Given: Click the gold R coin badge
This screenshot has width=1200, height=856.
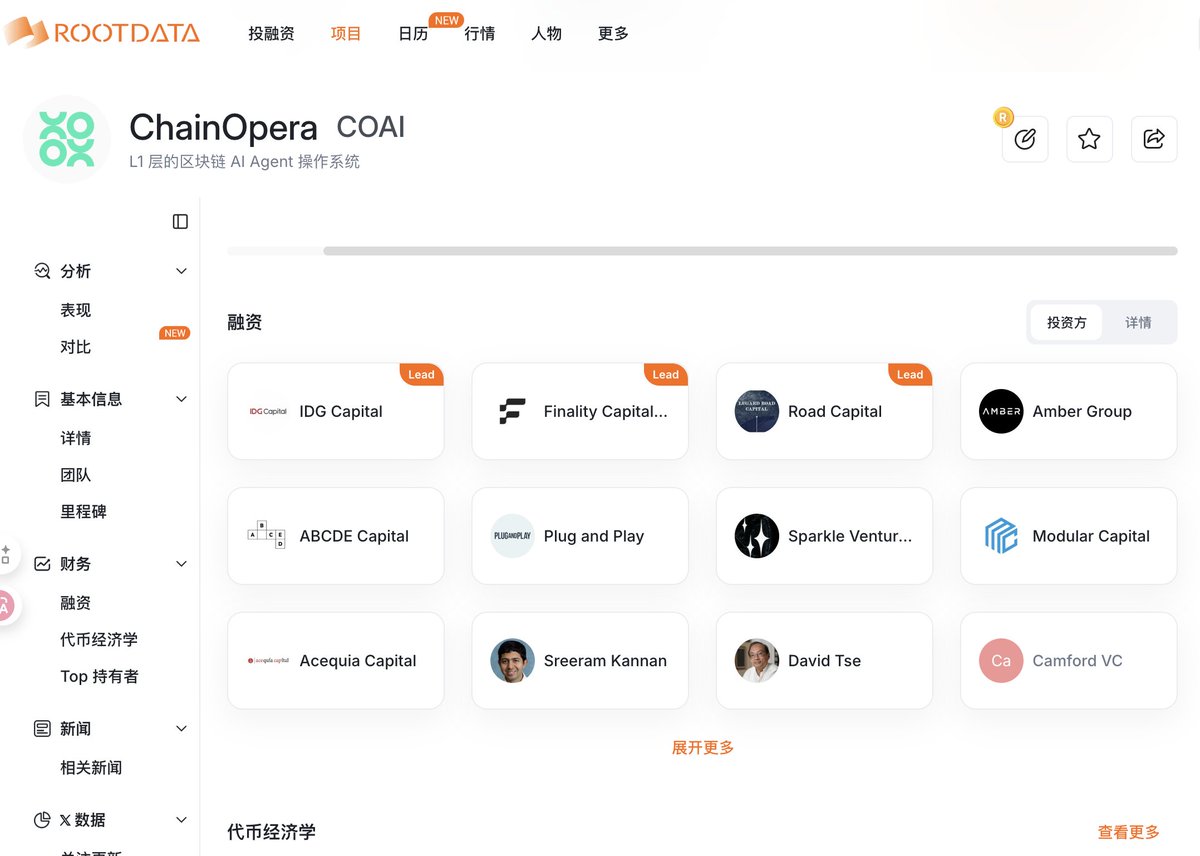Looking at the screenshot, I should click(1003, 117).
